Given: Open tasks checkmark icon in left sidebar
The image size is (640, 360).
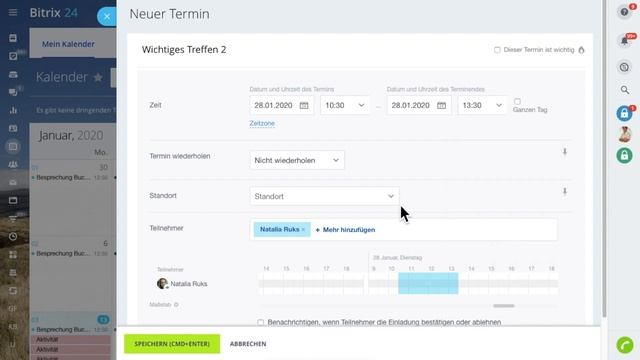Looking at the screenshot, I should coord(13,56).
